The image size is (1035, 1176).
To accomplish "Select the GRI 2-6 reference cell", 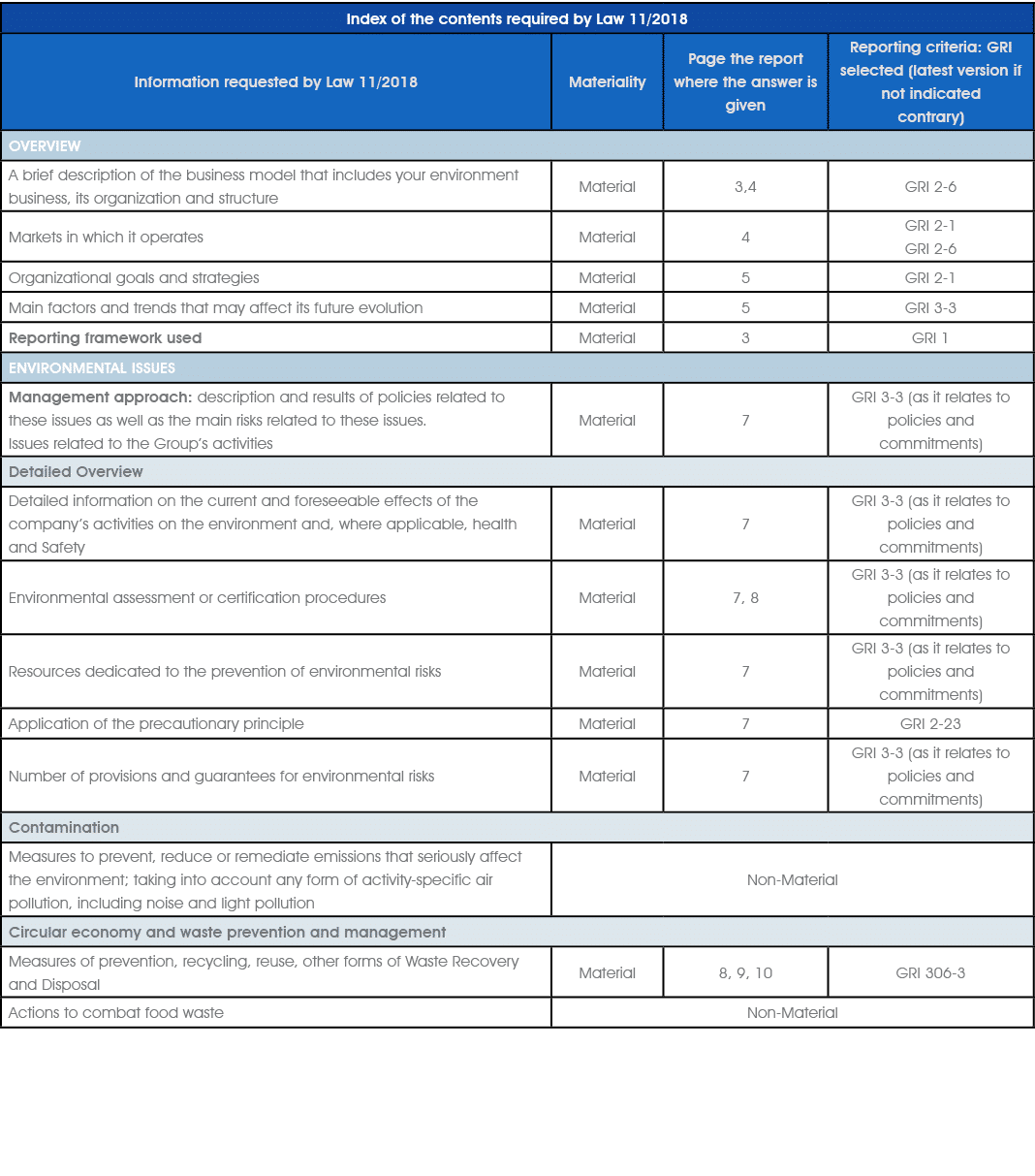I will (x=929, y=186).
